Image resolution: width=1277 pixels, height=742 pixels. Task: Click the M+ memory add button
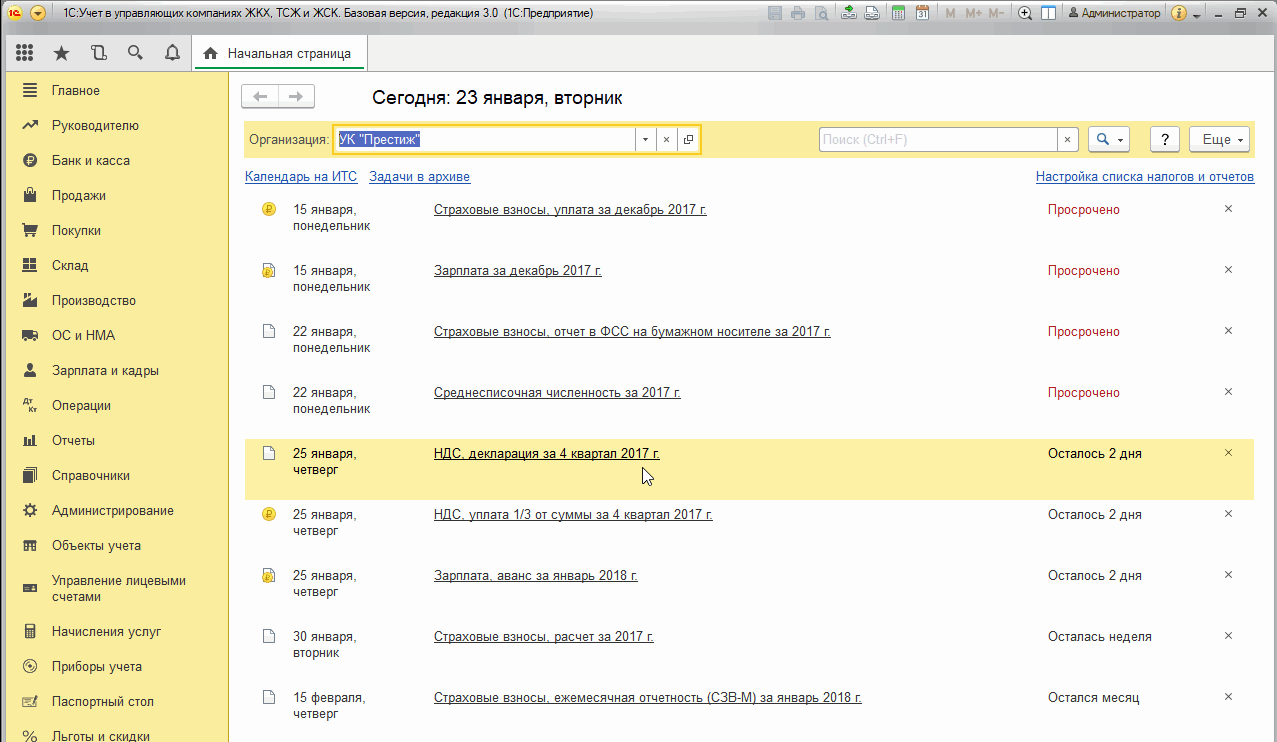click(972, 13)
